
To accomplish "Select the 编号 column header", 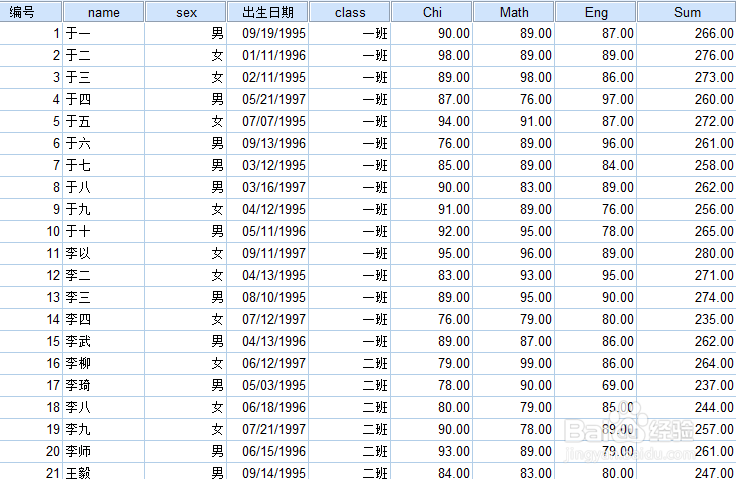I will pos(31,12).
